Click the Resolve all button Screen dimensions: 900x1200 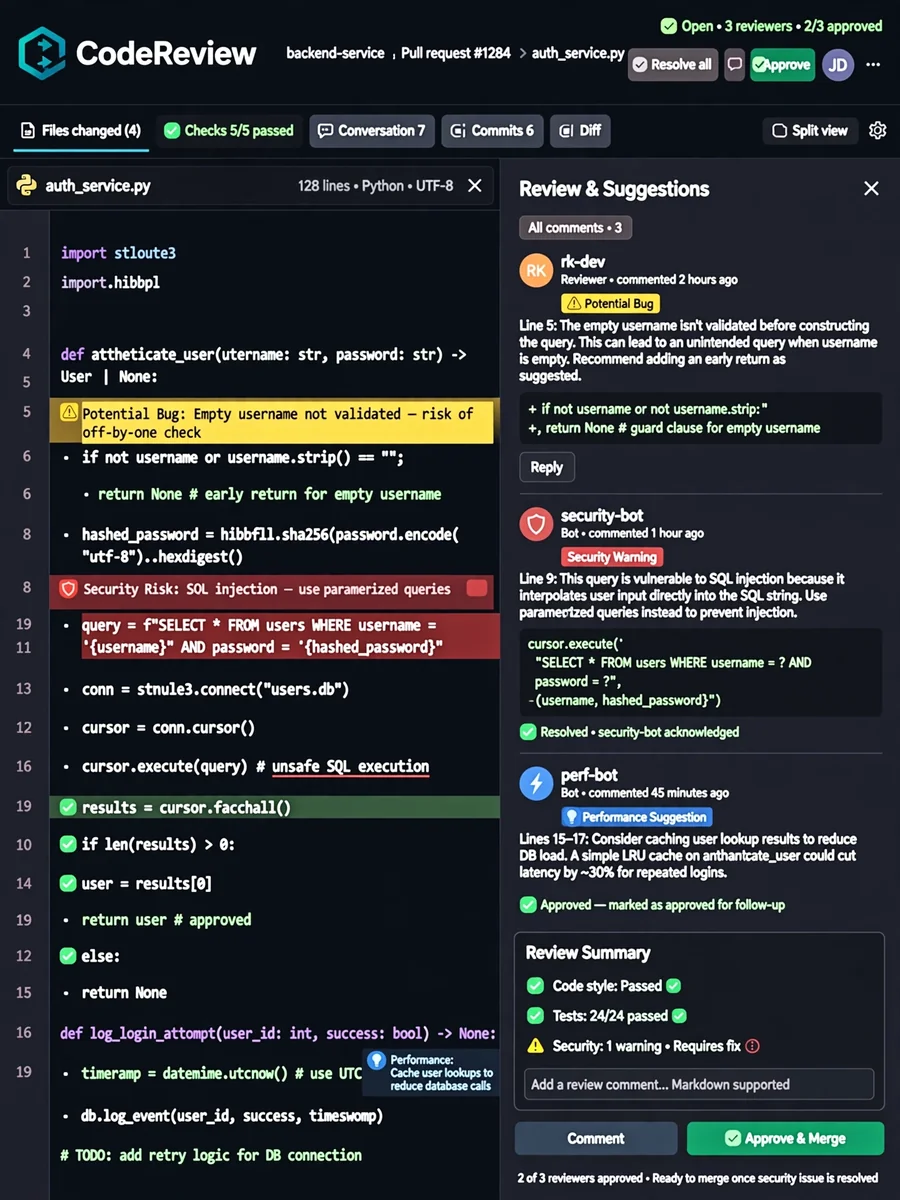point(672,64)
